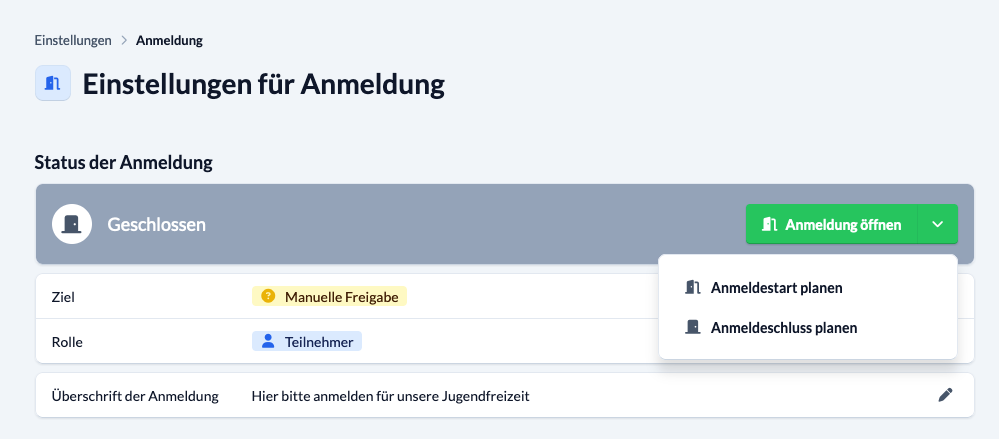Click the door icon next to Anmeldestart planen
The image size is (999, 439).
point(693,287)
